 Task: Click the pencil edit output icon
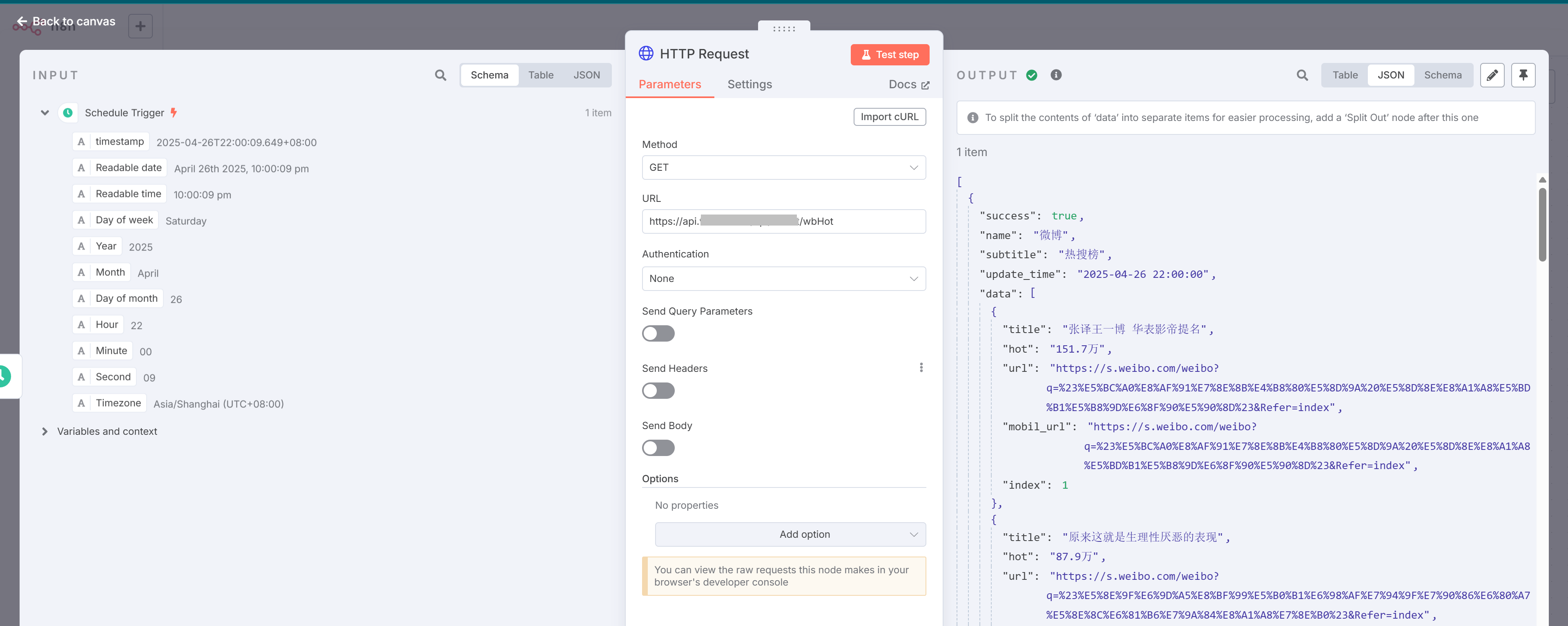click(x=1491, y=75)
